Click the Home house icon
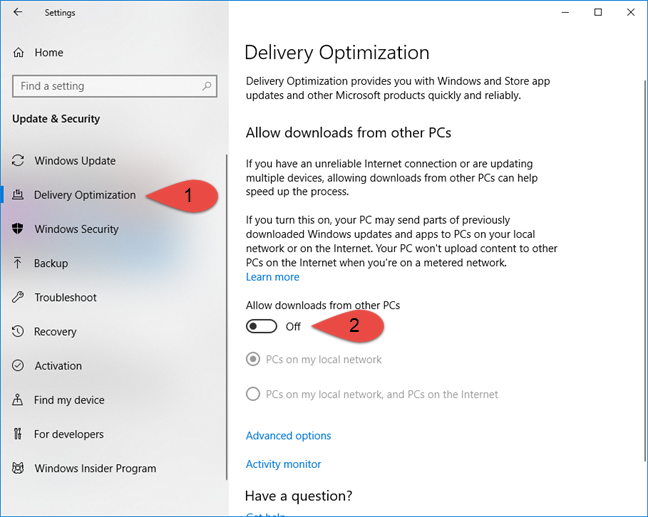This screenshot has width=648, height=517. (x=18, y=52)
